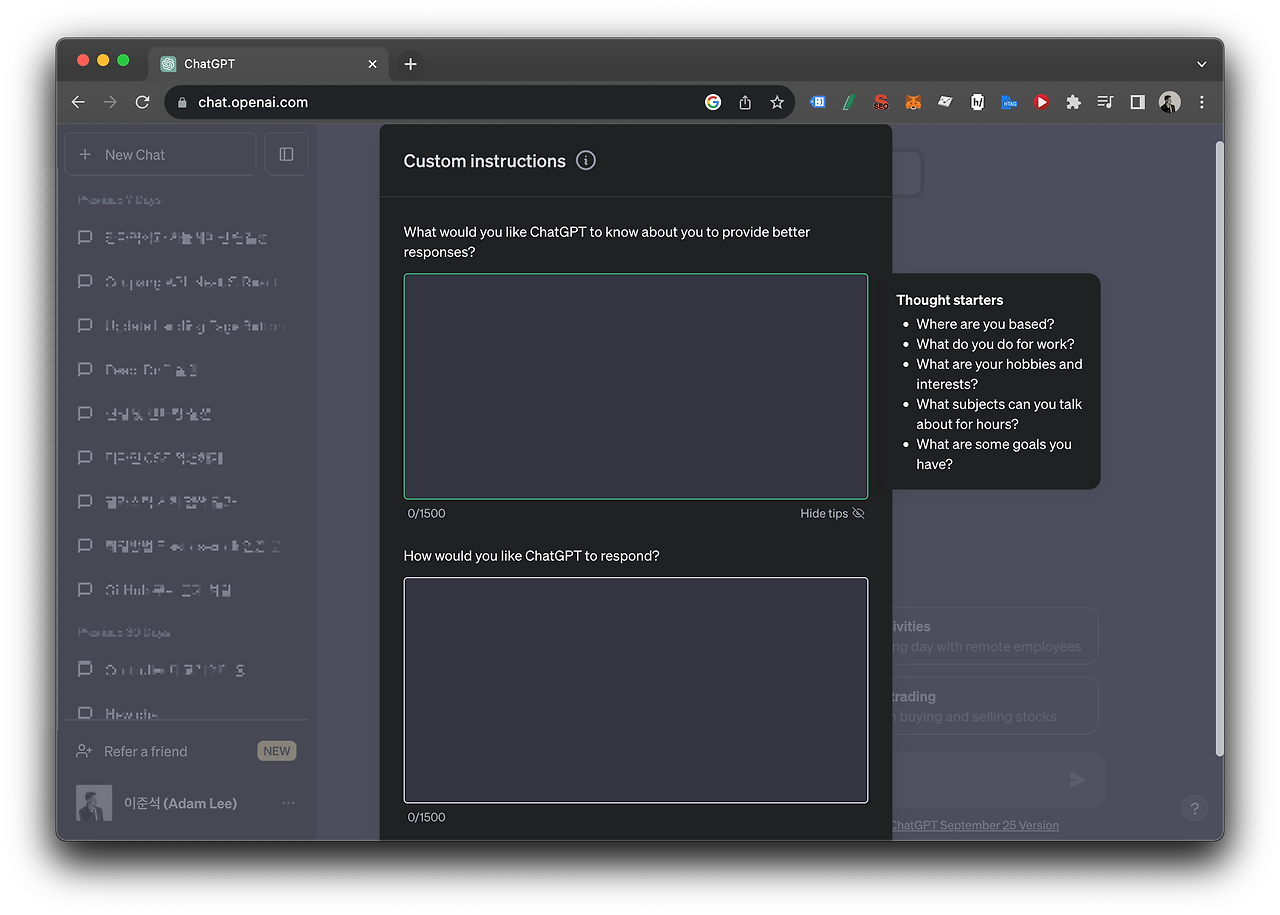Open the ChatGPT September 25 Version link

[974, 825]
